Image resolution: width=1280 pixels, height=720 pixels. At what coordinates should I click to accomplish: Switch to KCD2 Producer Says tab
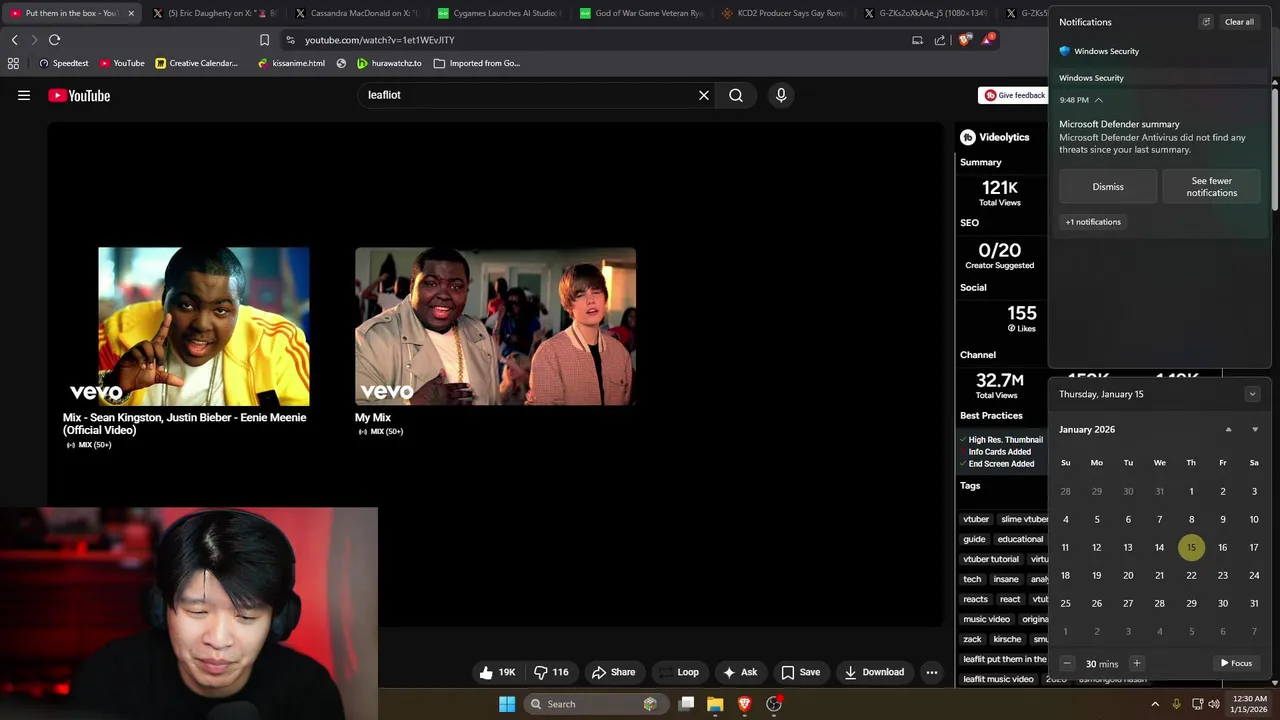tap(784, 13)
